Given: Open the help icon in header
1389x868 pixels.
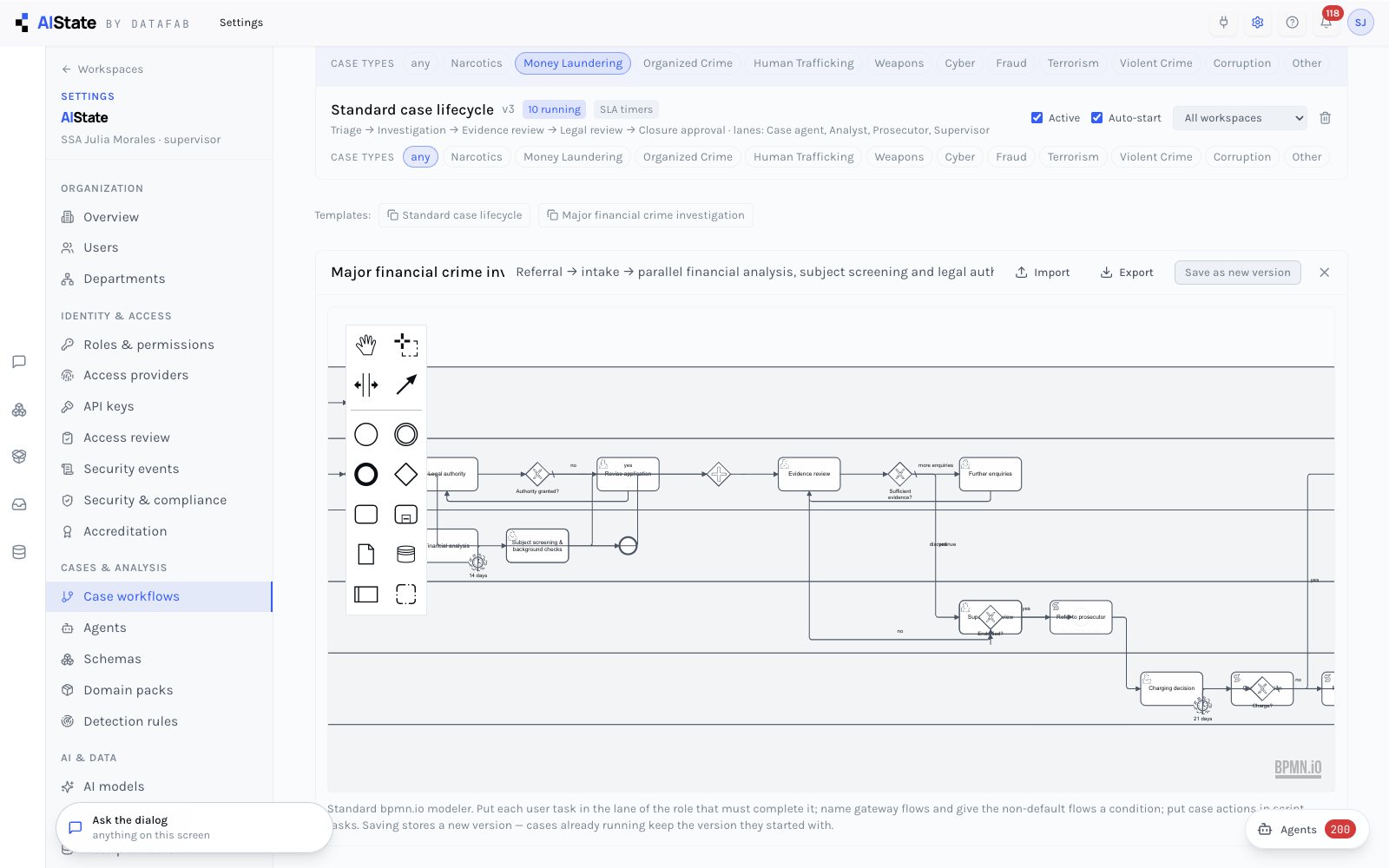Looking at the screenshot, I should point(1292,23).
